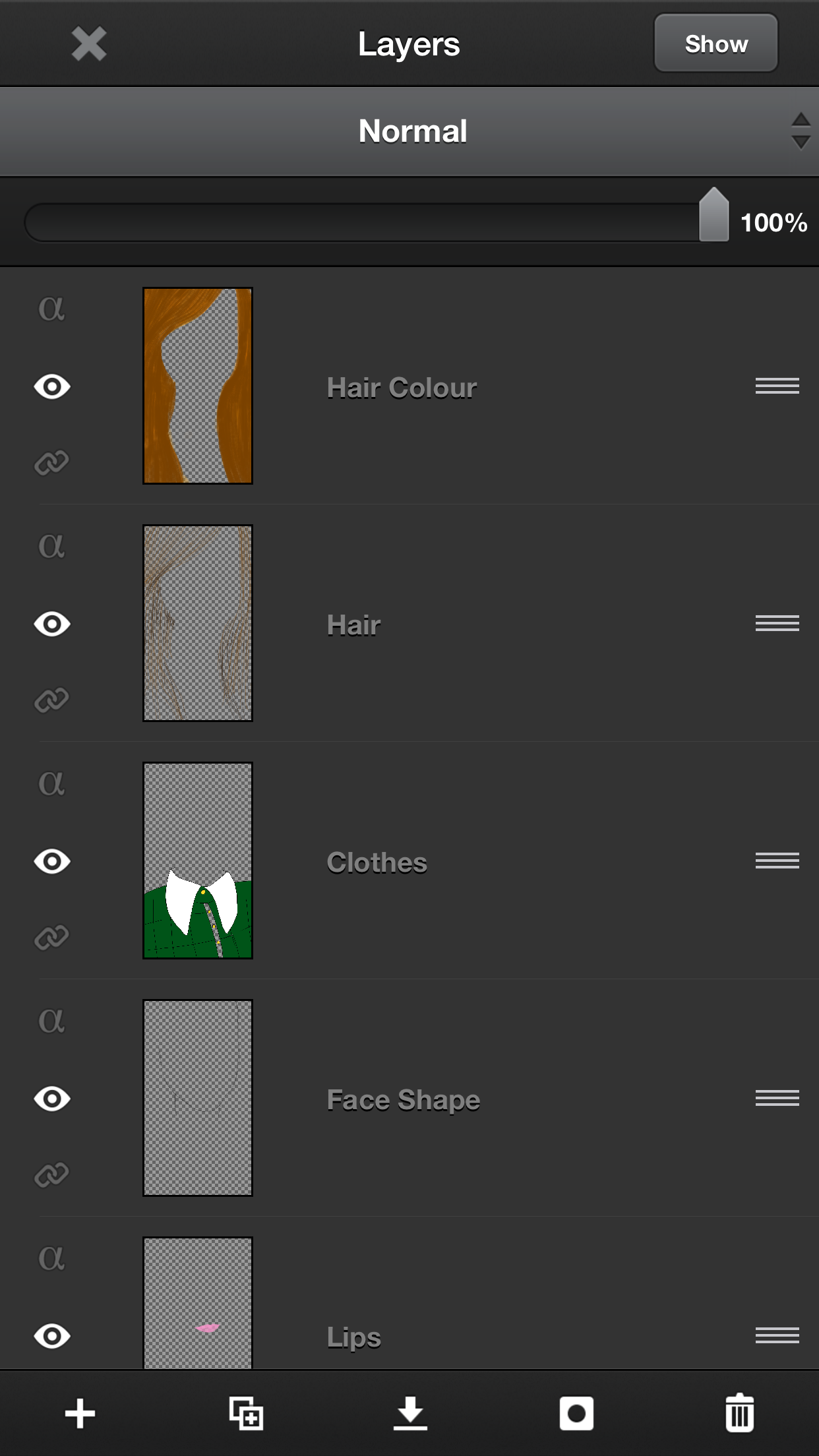Delete layer with trash icon
This screenshot has height=1456, width=819.
coord(740,1413)
